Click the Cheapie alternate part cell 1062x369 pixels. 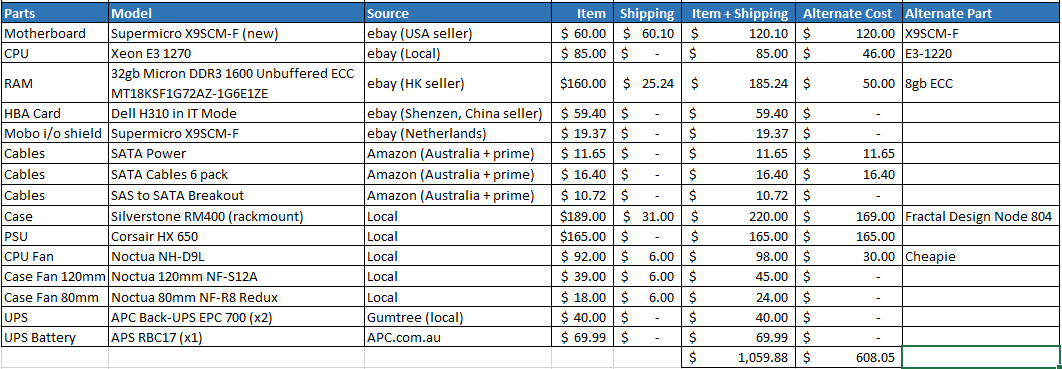pos(980,257)
